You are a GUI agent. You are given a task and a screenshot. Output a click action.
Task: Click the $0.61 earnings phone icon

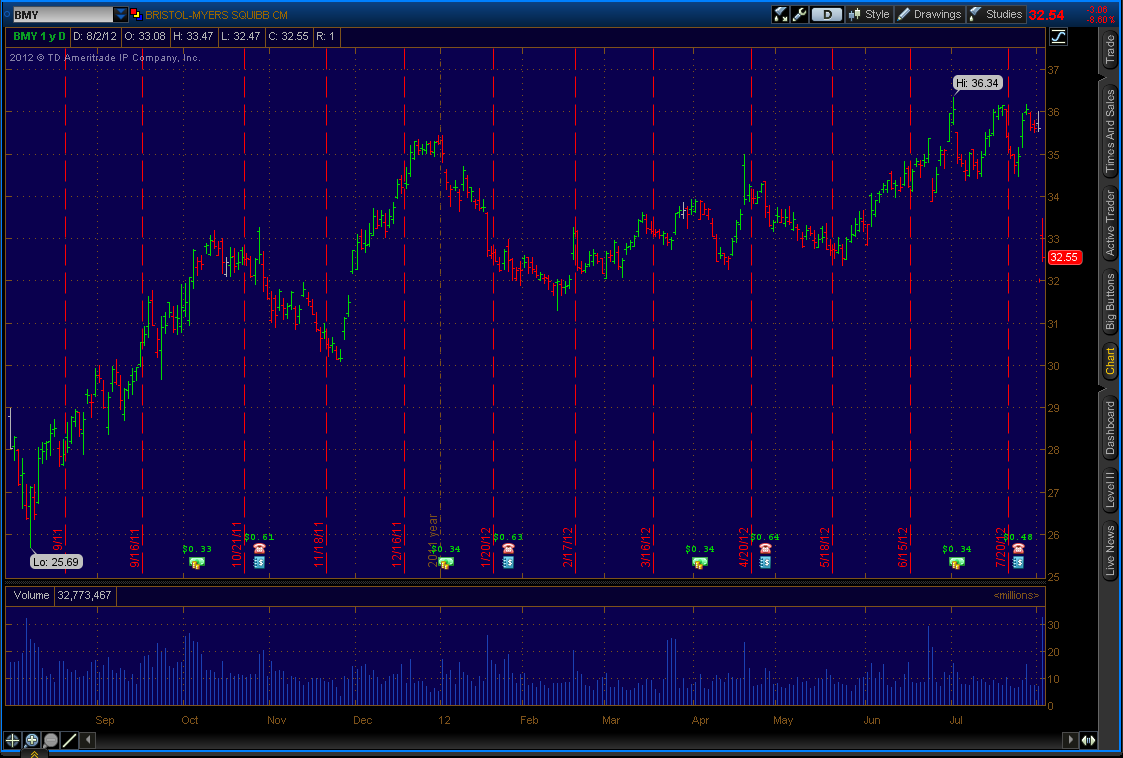(259, 548)
